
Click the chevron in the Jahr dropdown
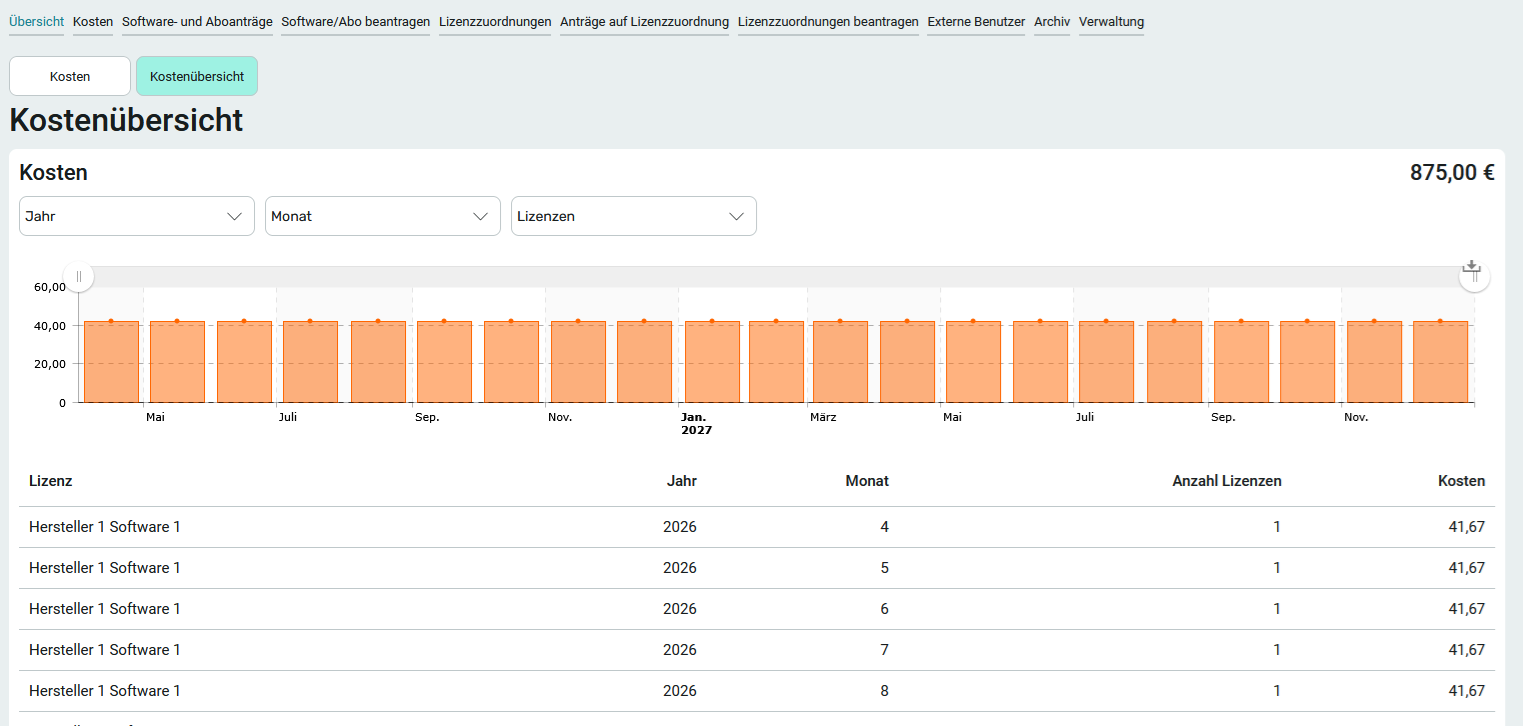coord(235,216)
